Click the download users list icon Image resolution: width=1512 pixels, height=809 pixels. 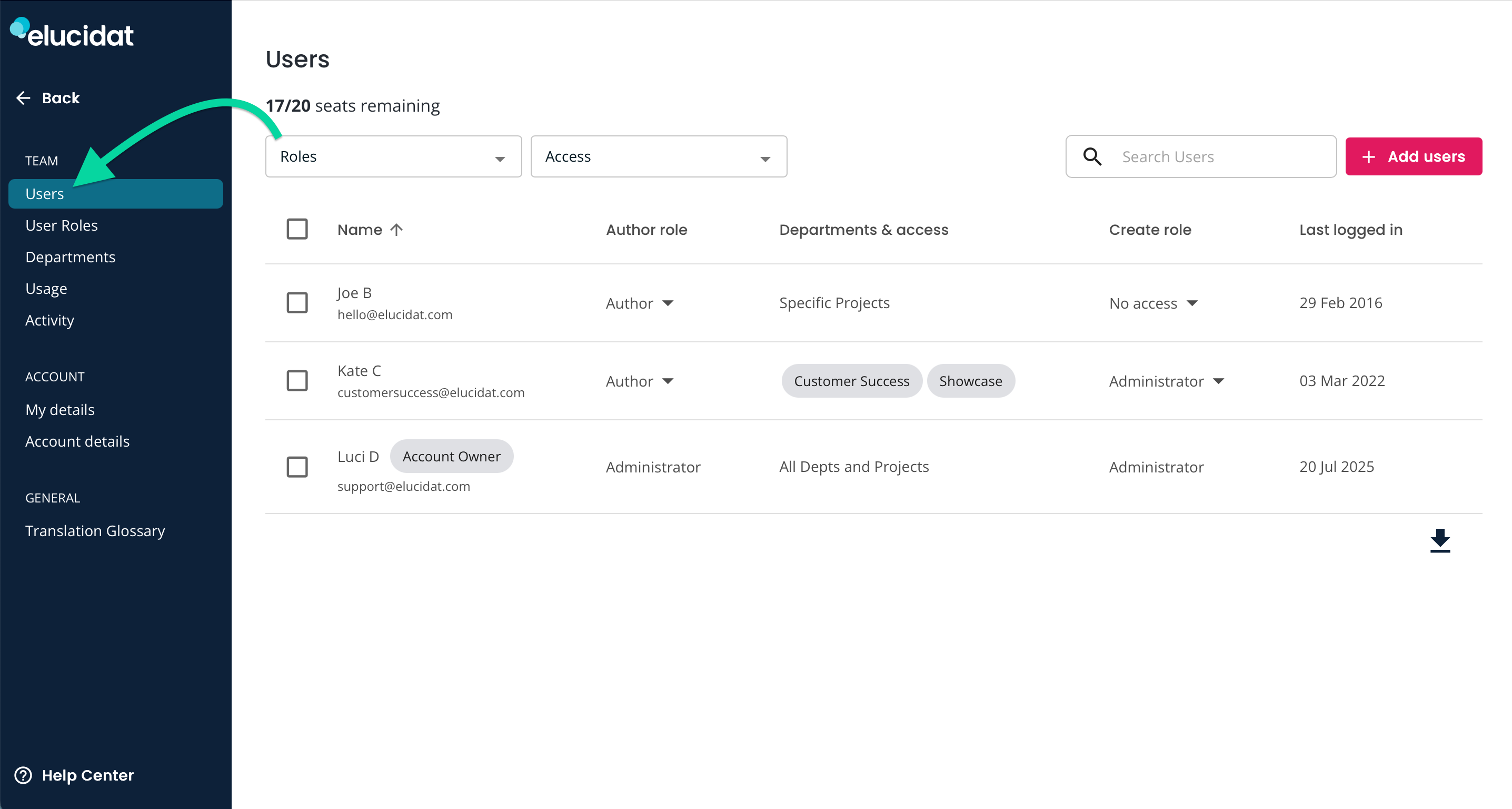[x=1439, y=540]
